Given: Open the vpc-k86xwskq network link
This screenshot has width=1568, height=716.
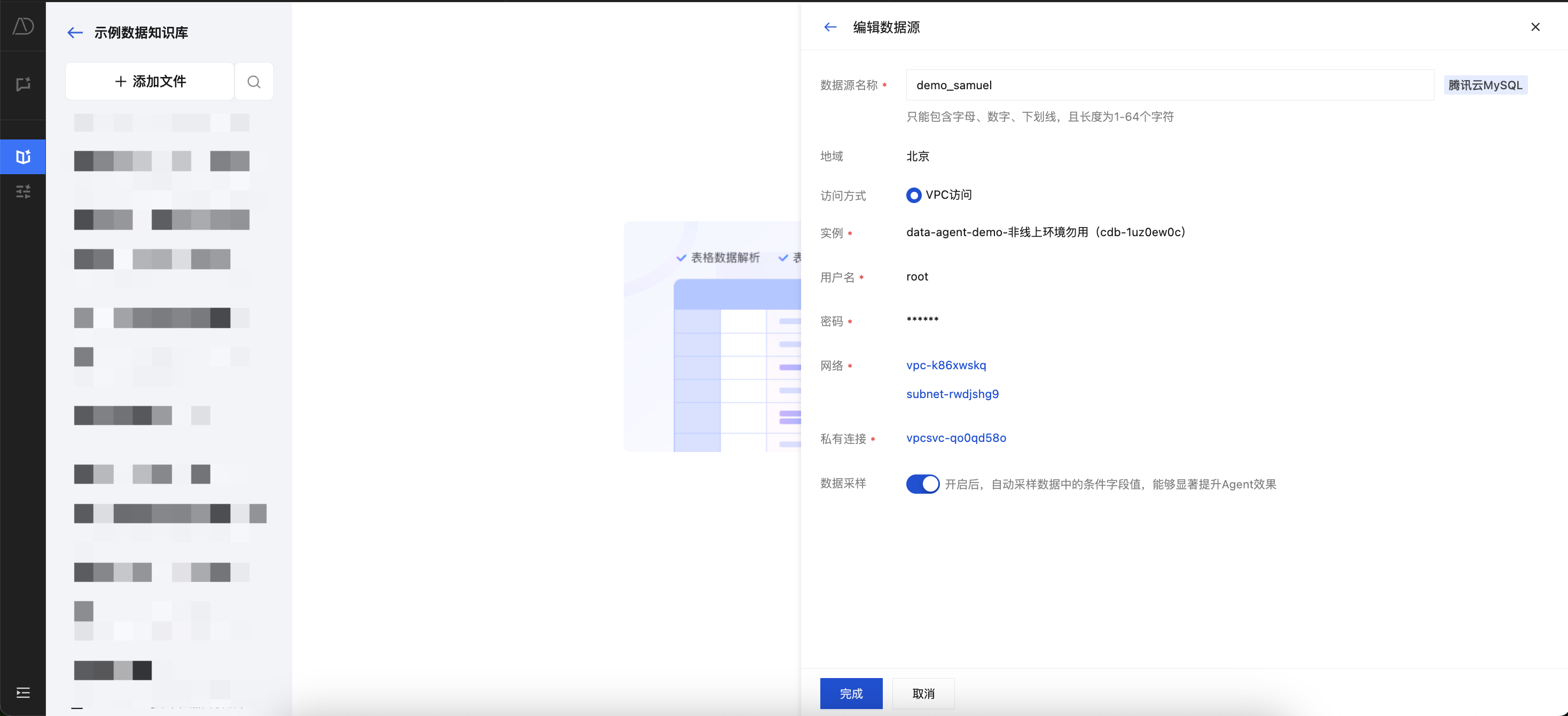Looking at the screenshot, I should [x=946, y=365].
